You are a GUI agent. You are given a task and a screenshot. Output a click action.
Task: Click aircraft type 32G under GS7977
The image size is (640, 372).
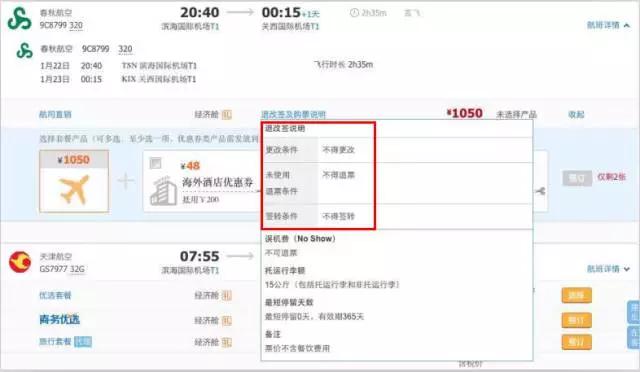click(77, 269)
